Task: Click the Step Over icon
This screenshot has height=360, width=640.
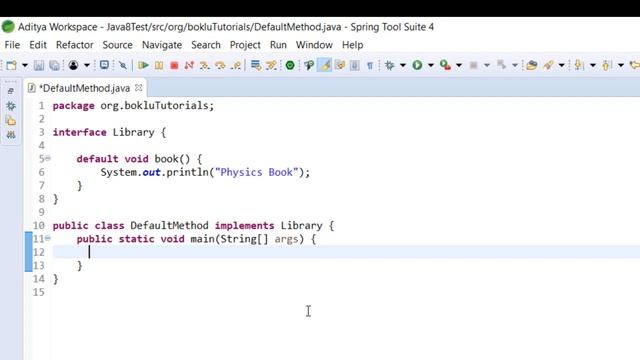Action: coord(220,65)
